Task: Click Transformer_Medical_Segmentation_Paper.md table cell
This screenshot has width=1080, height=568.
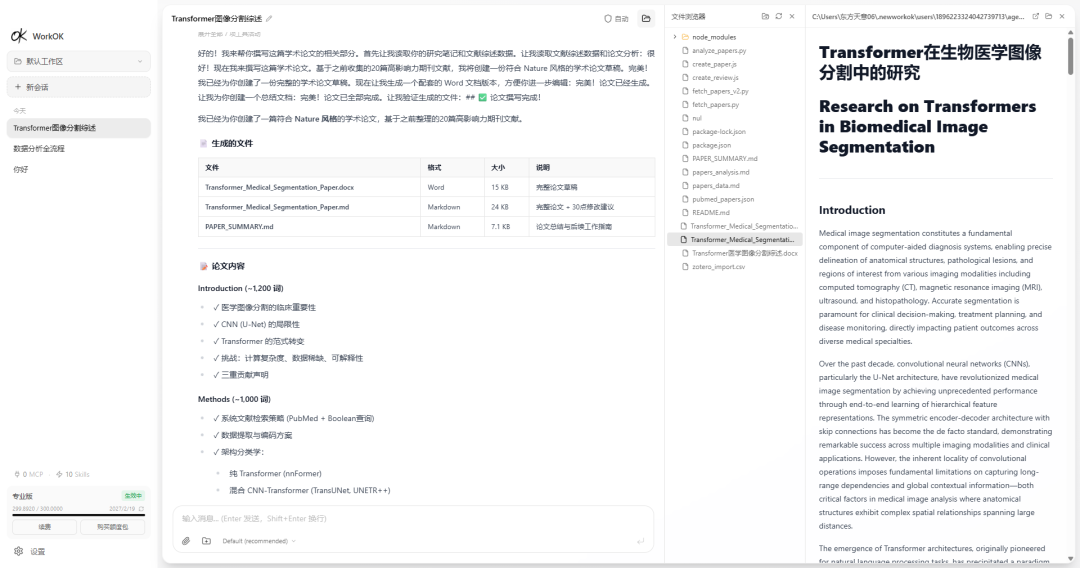Action: (x=309, y=207)
